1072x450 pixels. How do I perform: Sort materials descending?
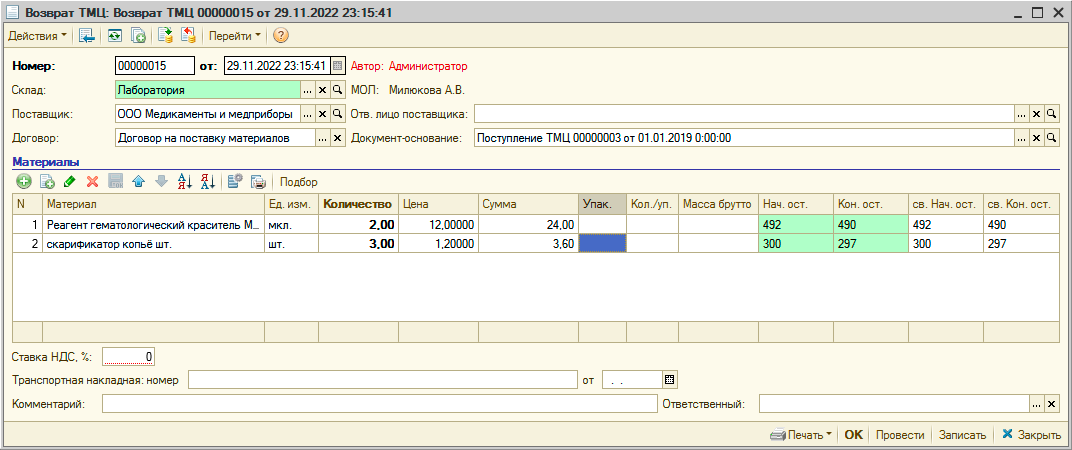coord(208,182)
